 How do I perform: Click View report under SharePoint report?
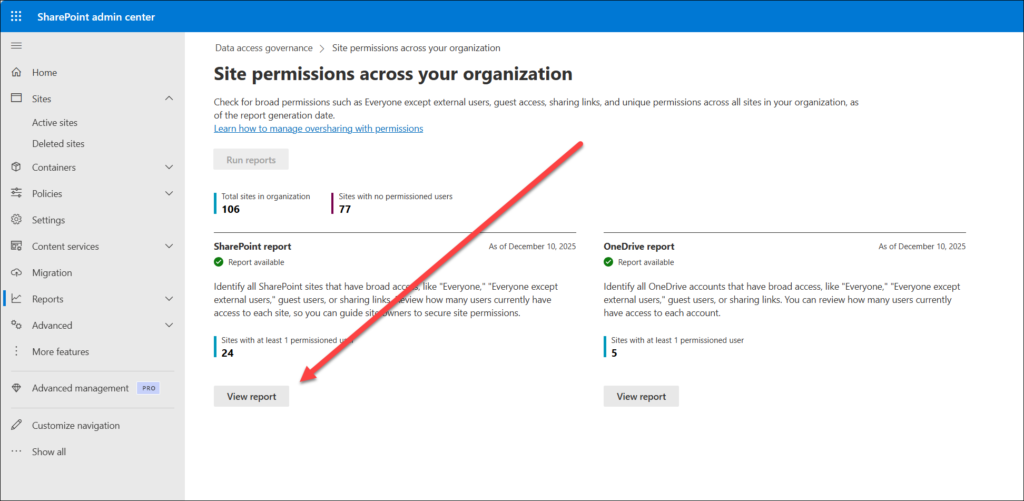[251, 396]
